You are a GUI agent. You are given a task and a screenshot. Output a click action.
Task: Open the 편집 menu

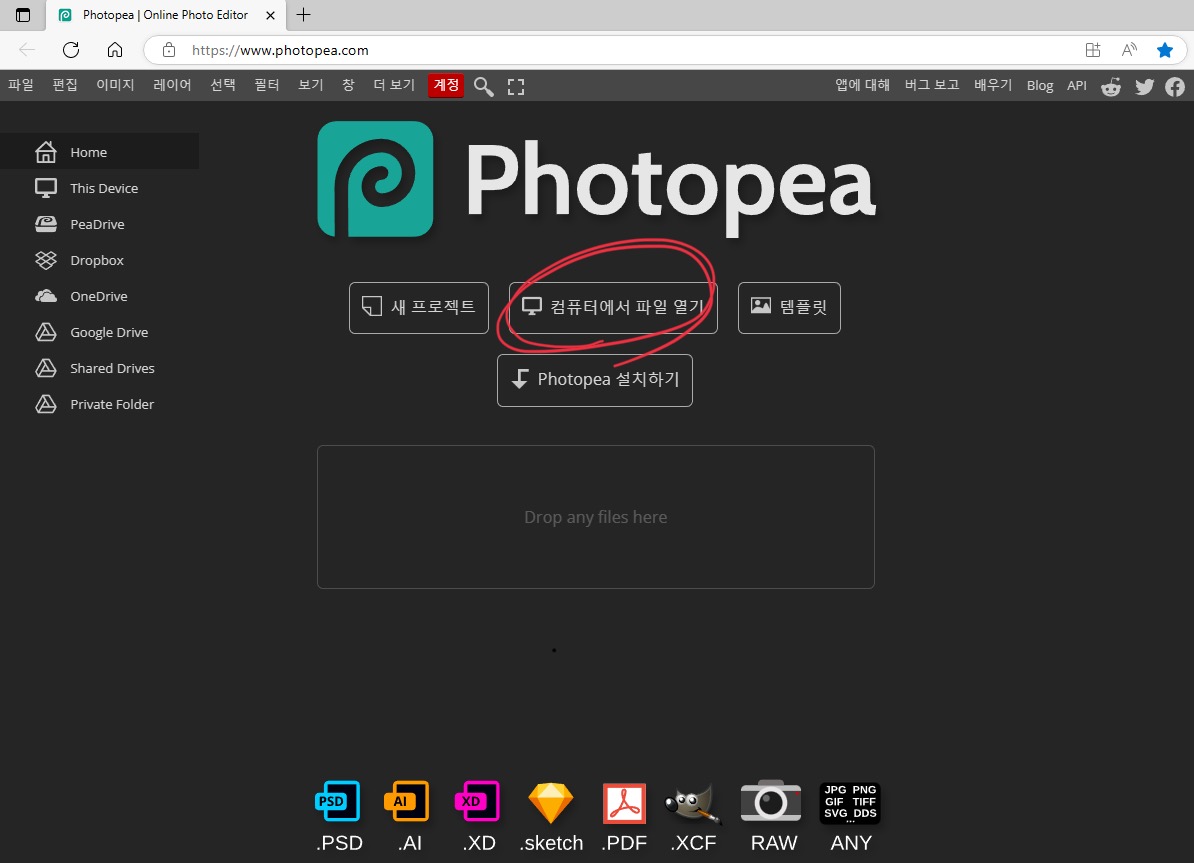pyautogui.click(x=65, y=85)
